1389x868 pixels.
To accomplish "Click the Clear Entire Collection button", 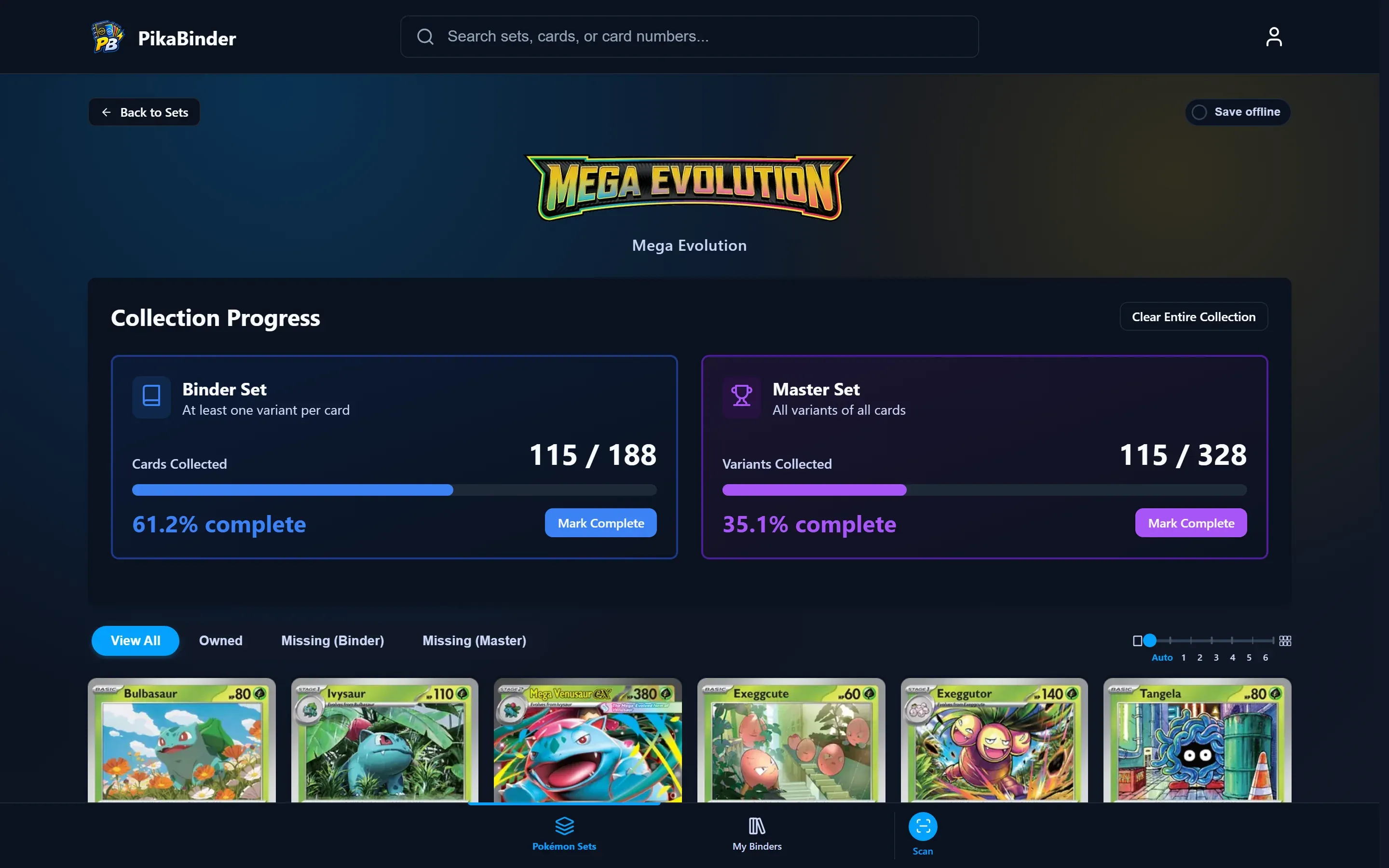I will click(x=1193, y=317).
